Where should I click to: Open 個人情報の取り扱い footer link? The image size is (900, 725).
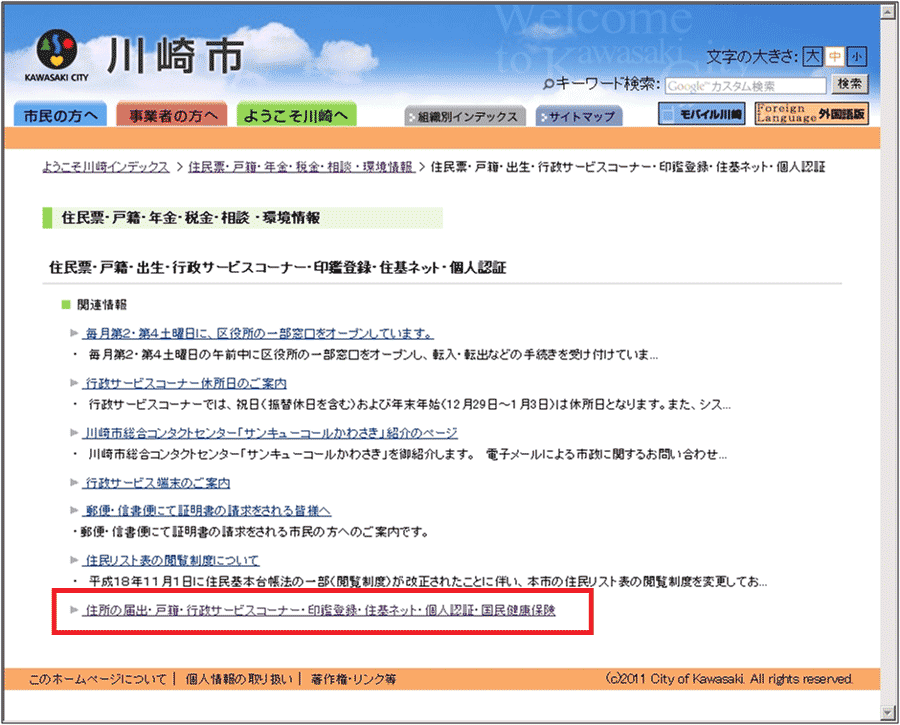coord(239,680)
